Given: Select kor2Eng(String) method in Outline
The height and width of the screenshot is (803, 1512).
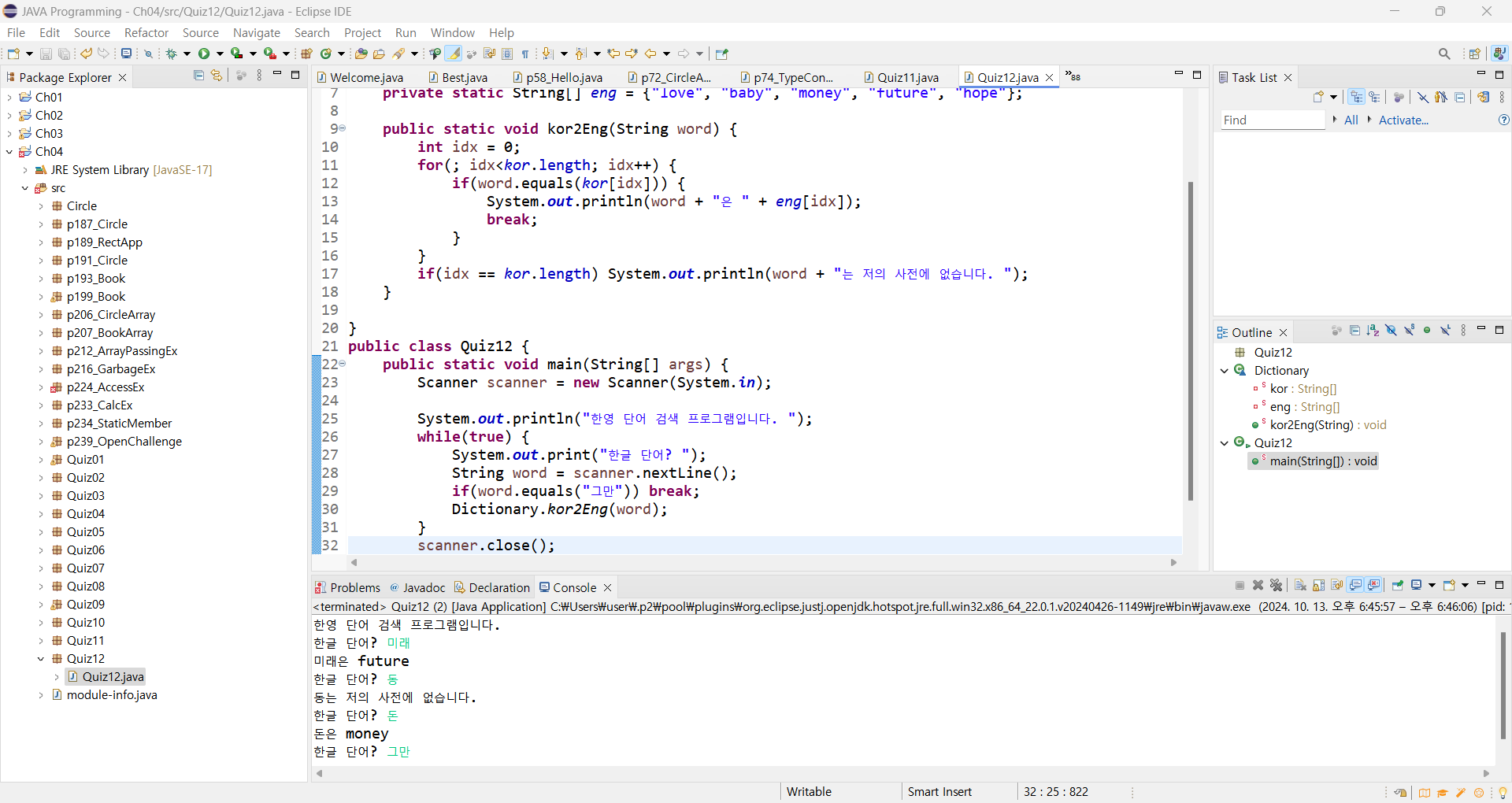Looking at the screenshot, I should coord(1319,425).
